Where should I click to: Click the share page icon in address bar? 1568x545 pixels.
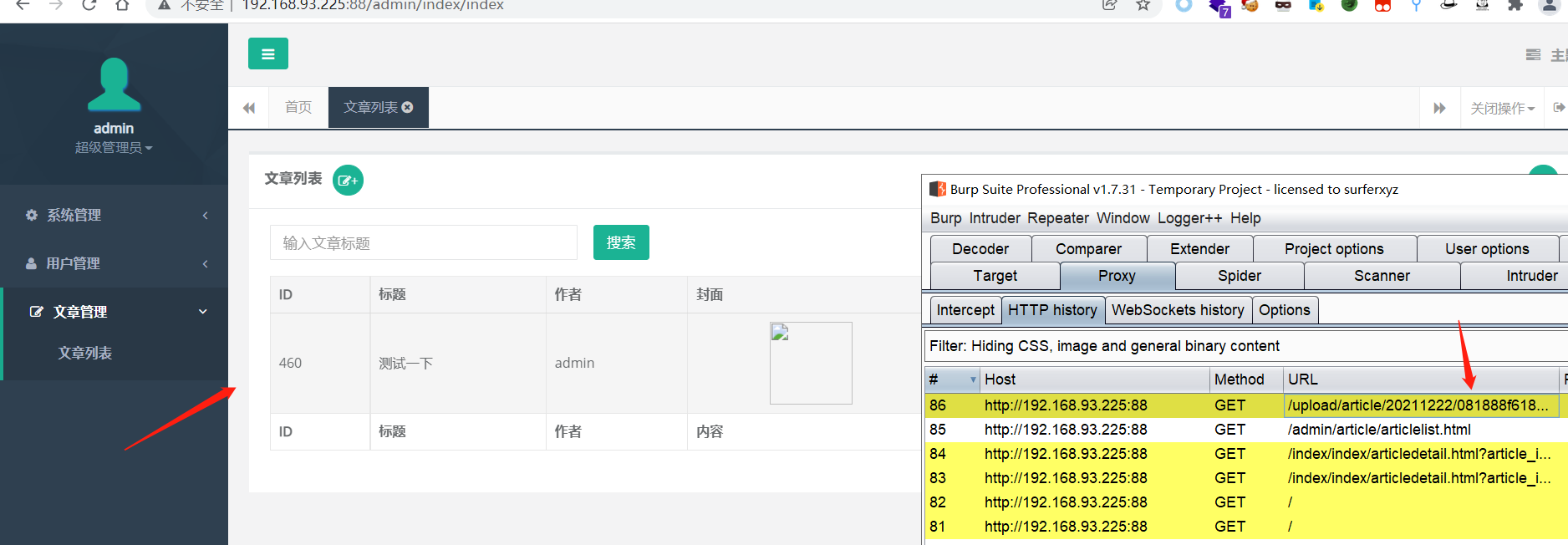(1110, 5)
